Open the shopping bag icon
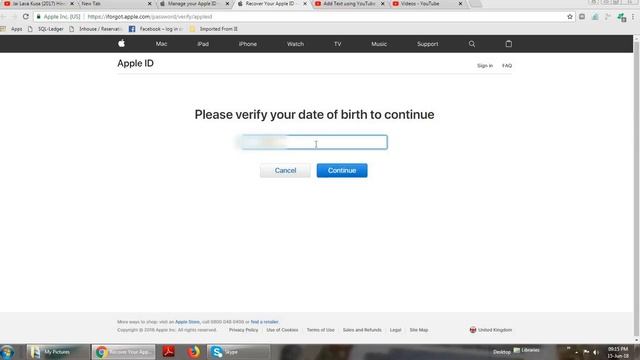This screenshot has width=640, height=360. coord(509,44)
